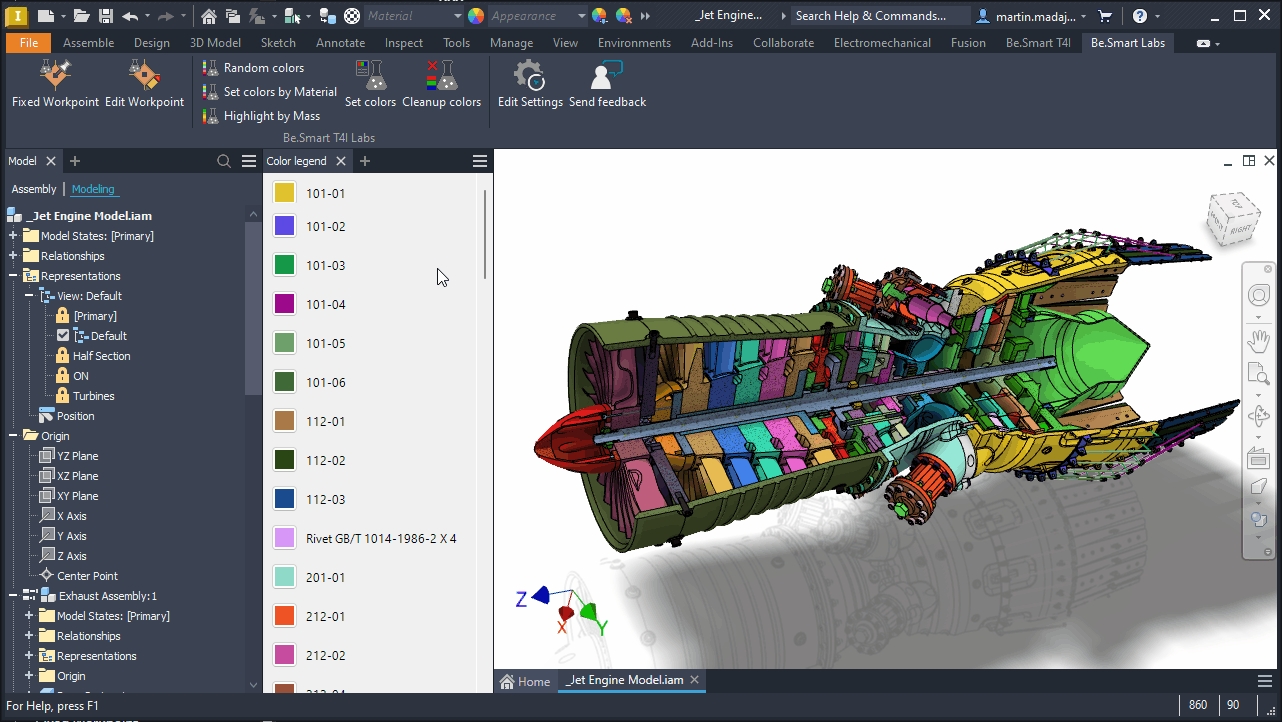1282x722 pixels.
Task: Open the Sketch ribbon tab
Action: pos(278,43)
